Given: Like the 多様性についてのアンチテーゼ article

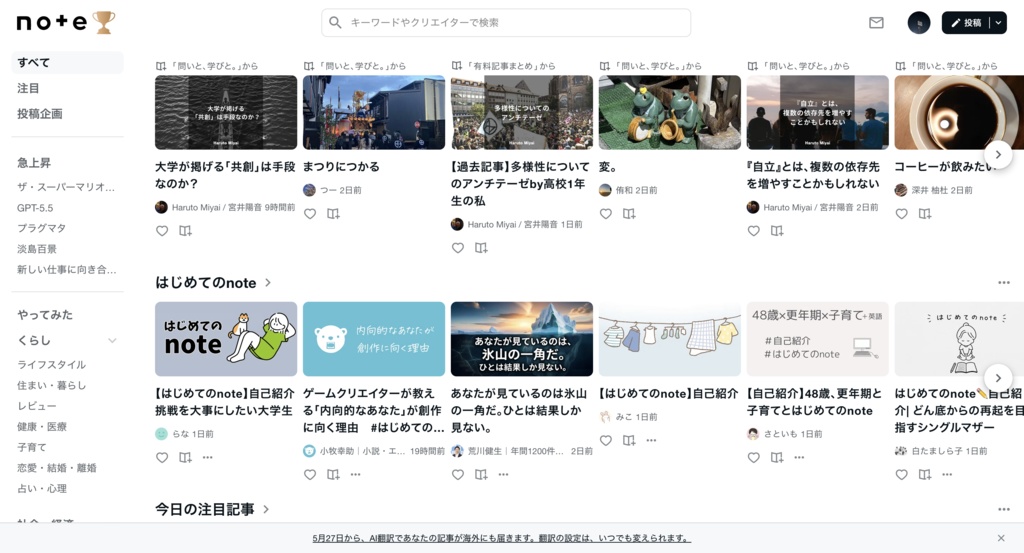Looking at the screenshot, I should (x=458, y=247).
